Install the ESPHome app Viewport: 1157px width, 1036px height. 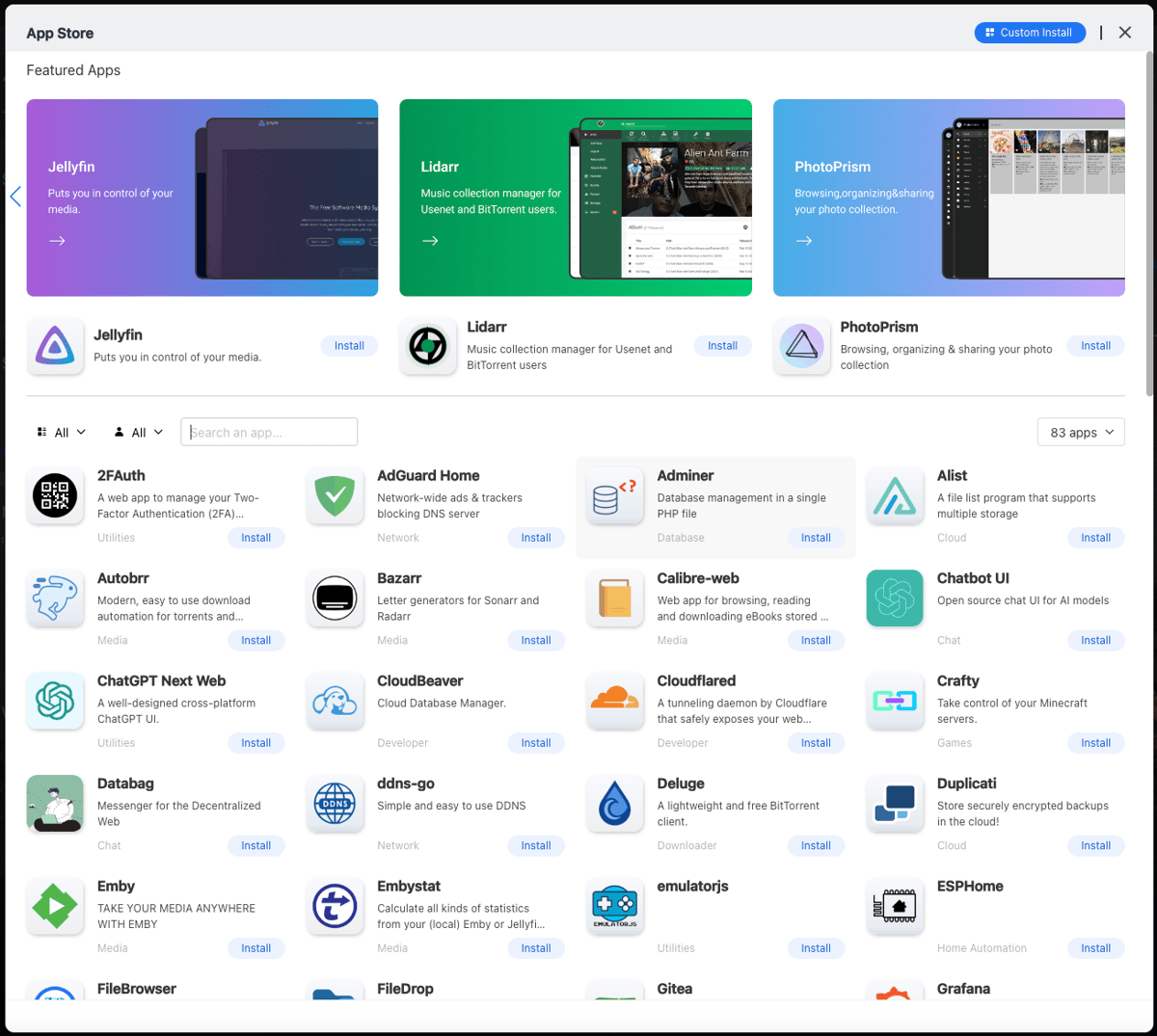(1095, 948)
